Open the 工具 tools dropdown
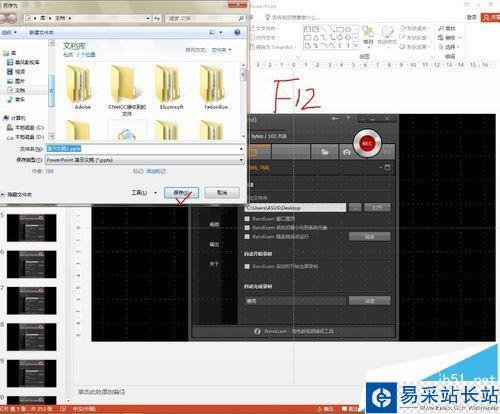 (x=144, y=193)
